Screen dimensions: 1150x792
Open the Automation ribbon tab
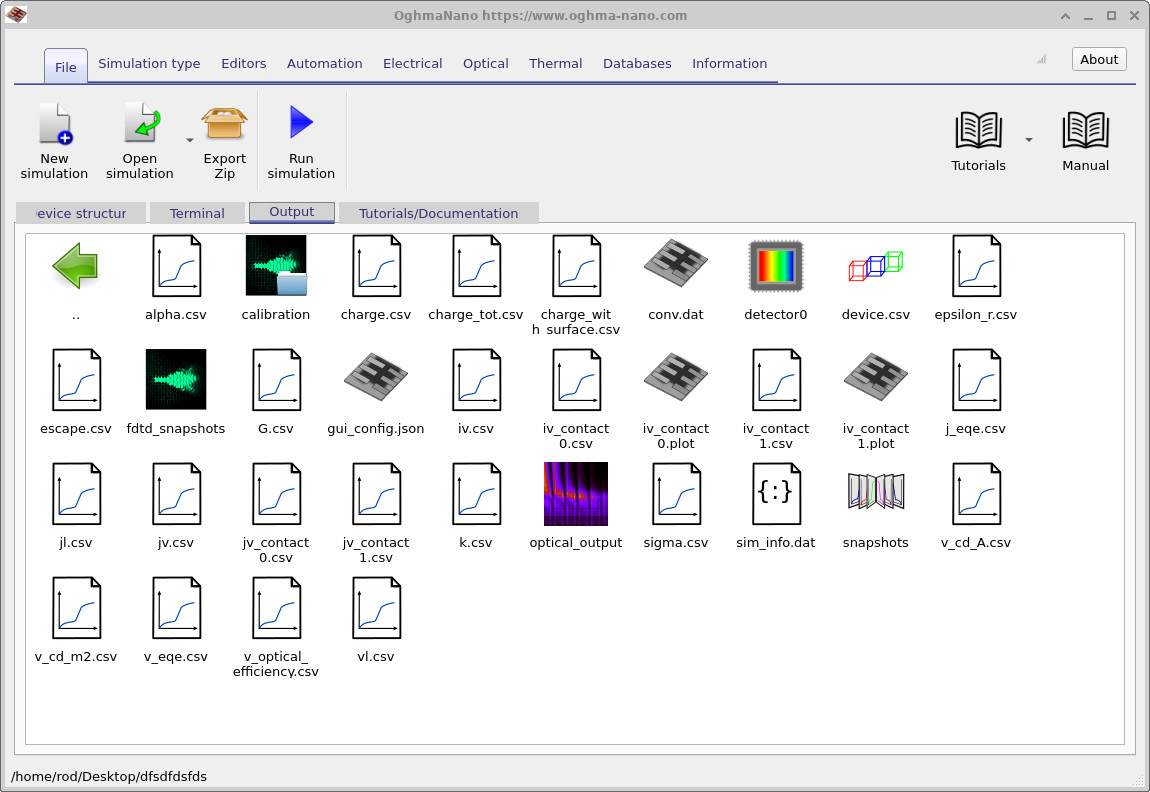[324, 64]
